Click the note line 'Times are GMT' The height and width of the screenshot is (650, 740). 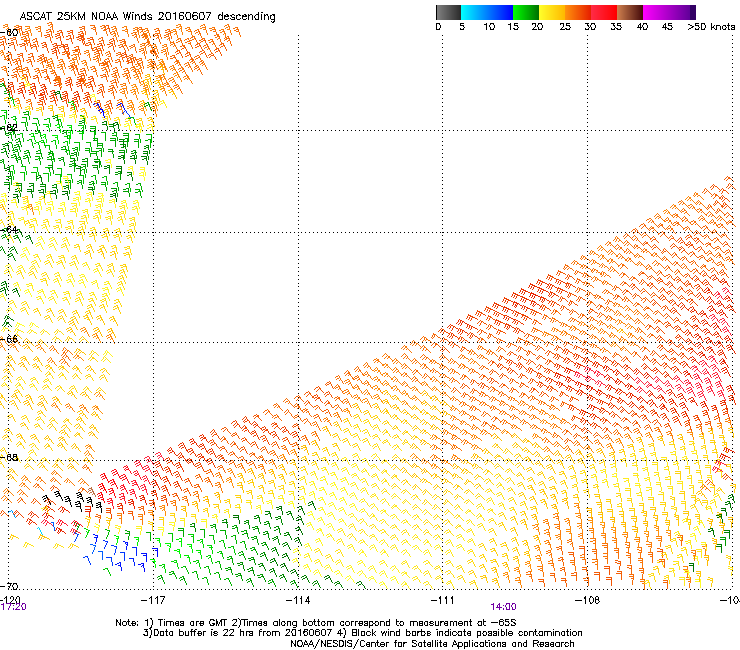[x=316, y=623]
